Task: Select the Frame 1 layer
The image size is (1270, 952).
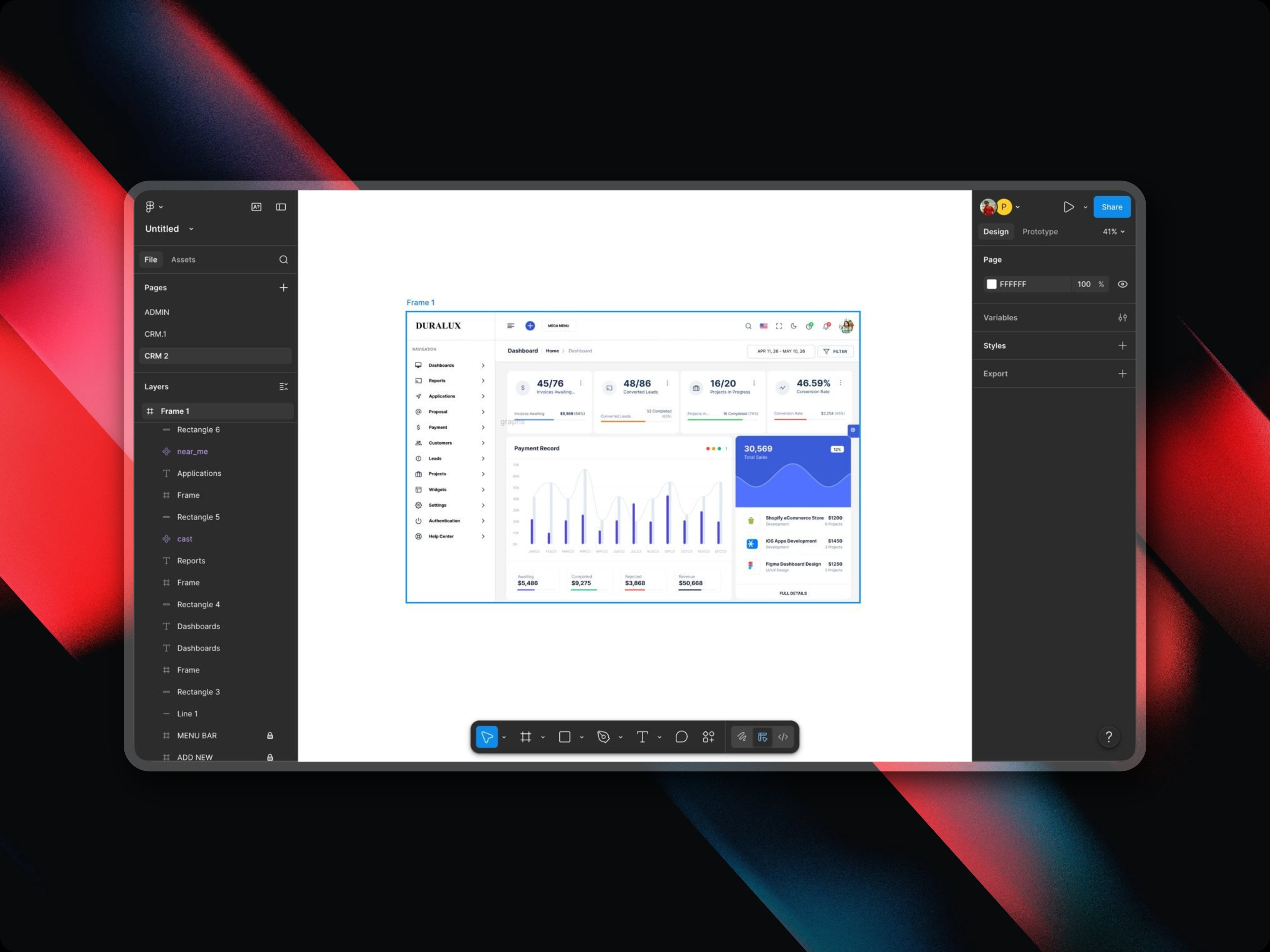Action: [218, 411]
